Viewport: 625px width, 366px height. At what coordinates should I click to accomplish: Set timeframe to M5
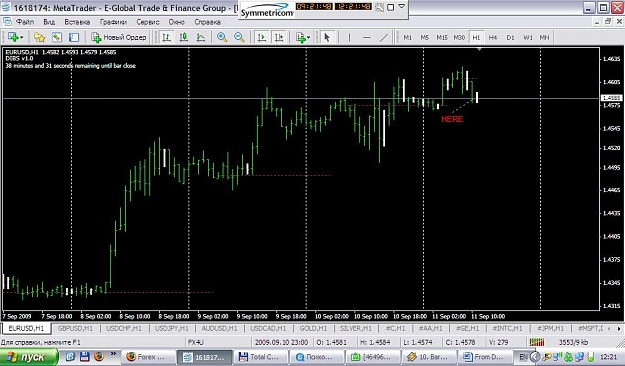coord(425,37)
